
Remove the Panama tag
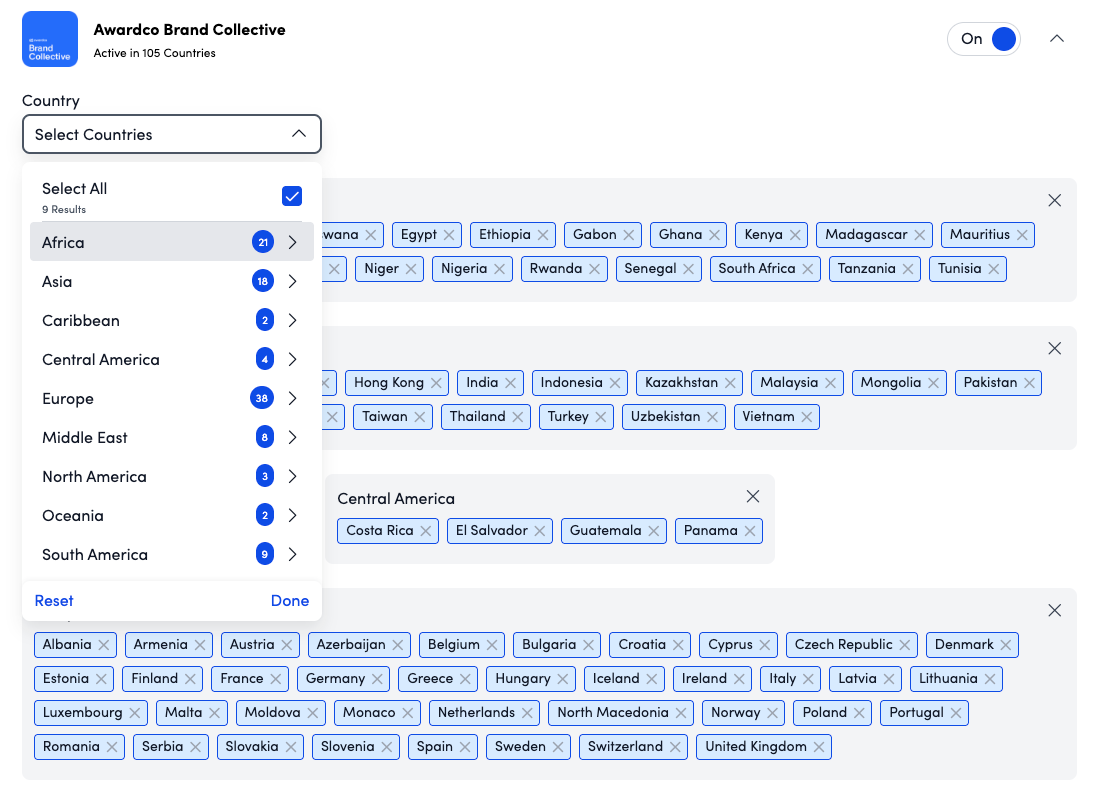750,531
